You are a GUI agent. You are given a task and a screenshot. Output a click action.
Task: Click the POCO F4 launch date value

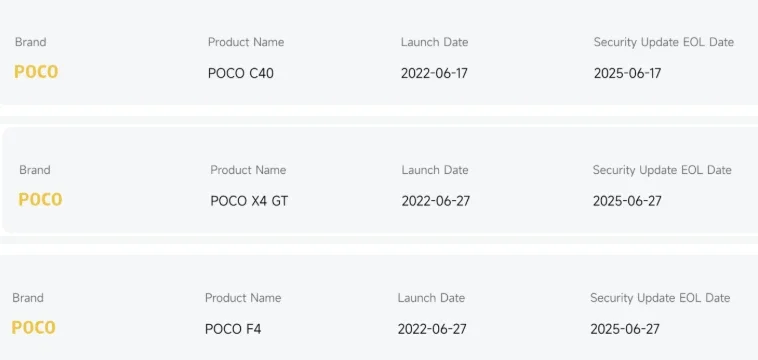[x=432, y=329]
